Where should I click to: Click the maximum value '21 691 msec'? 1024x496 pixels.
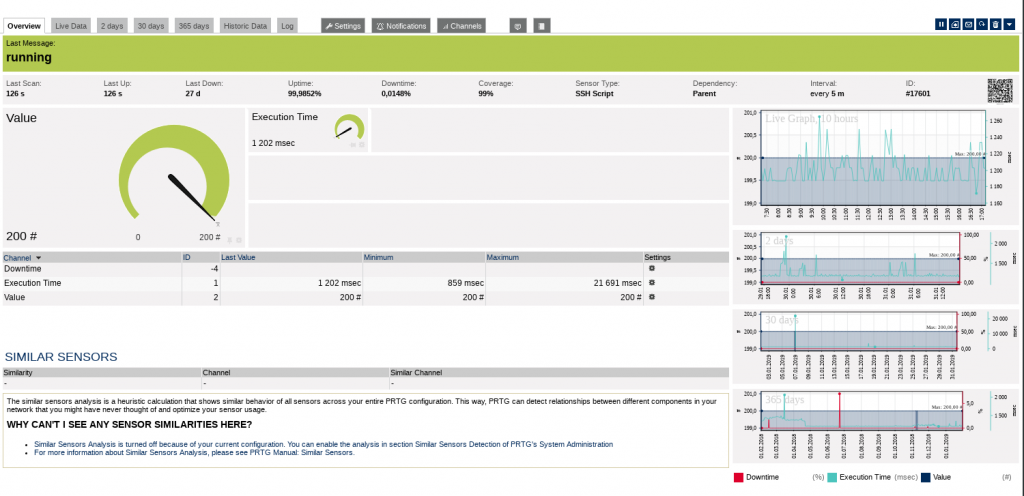[x=618, y=283]
